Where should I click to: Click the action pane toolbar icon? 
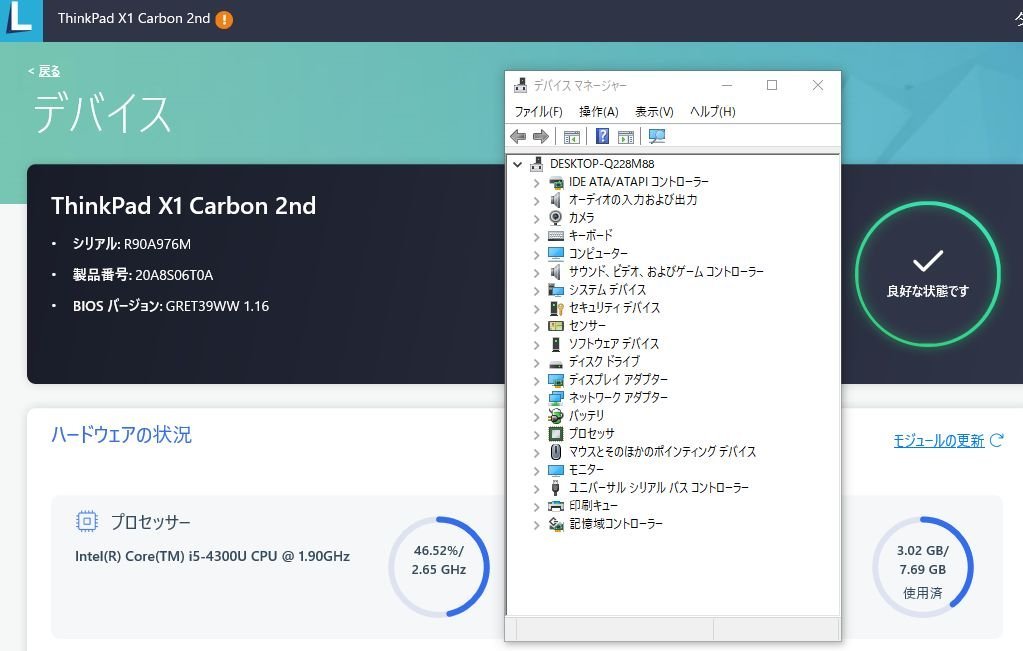pos(626,136)
